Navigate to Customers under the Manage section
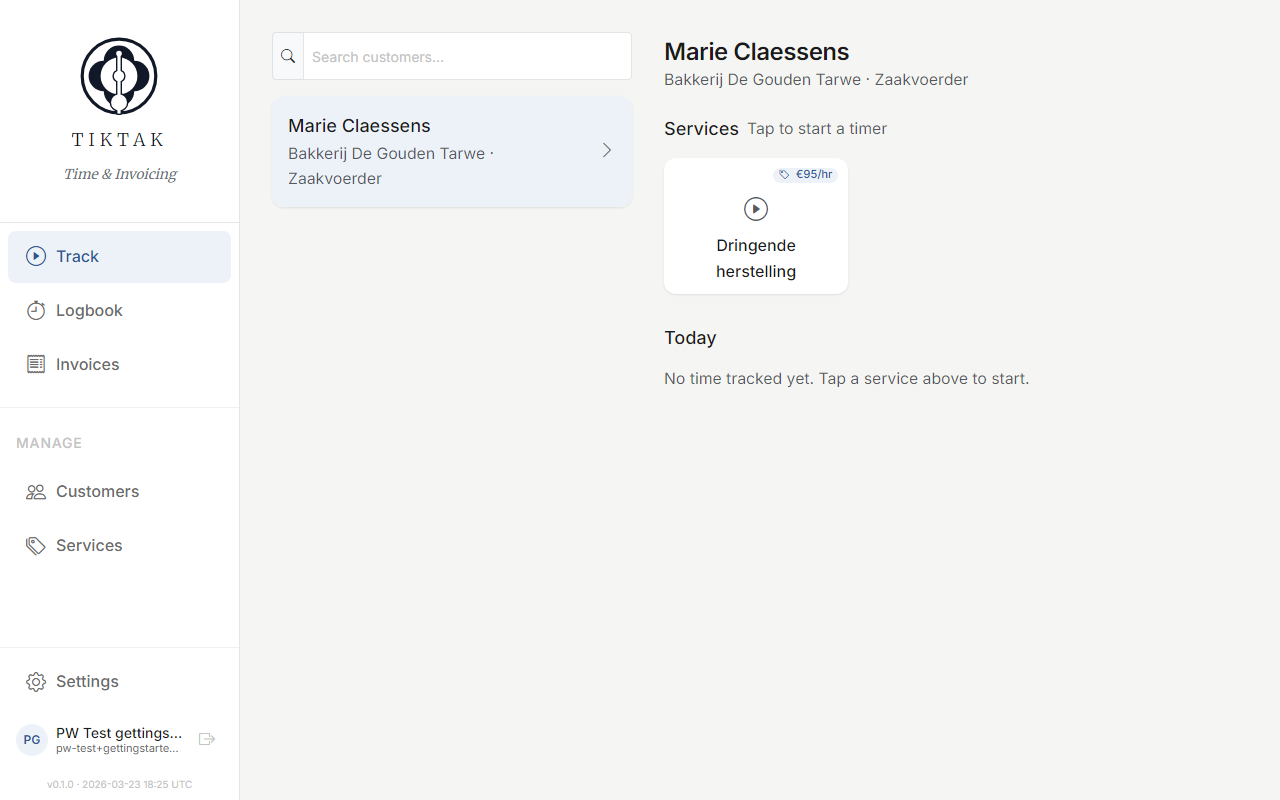 96,491
